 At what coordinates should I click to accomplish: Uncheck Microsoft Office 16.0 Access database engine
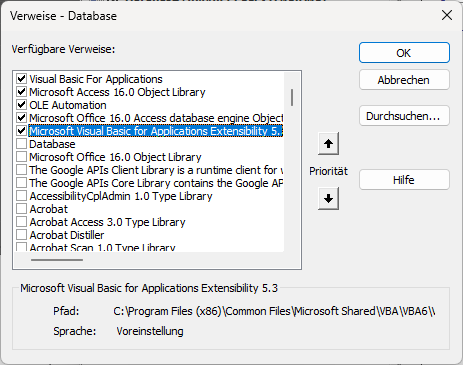[x=22, y=118]
